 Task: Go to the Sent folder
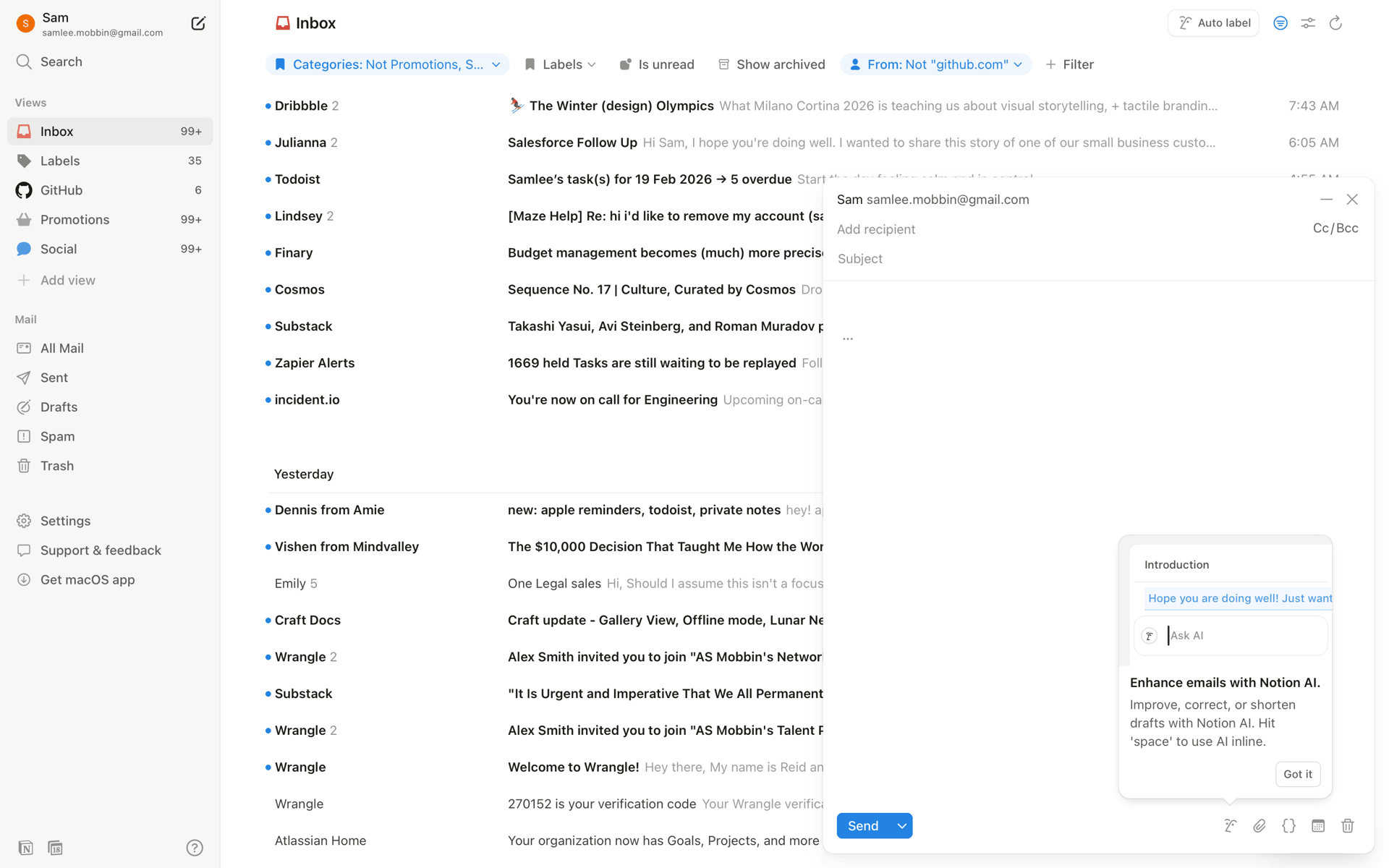click(x=110, y=378)
